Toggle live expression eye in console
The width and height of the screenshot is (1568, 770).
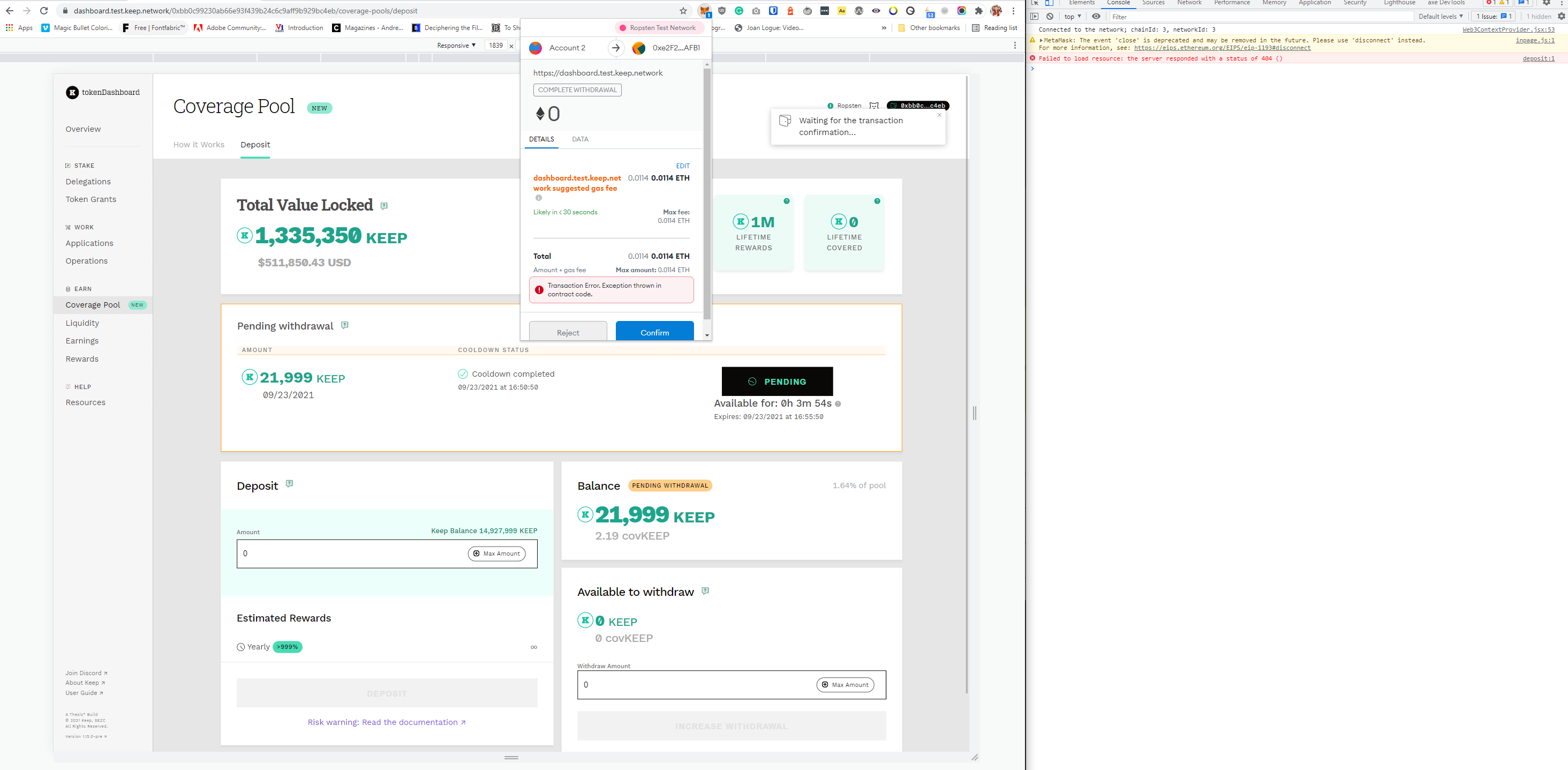1096,17
